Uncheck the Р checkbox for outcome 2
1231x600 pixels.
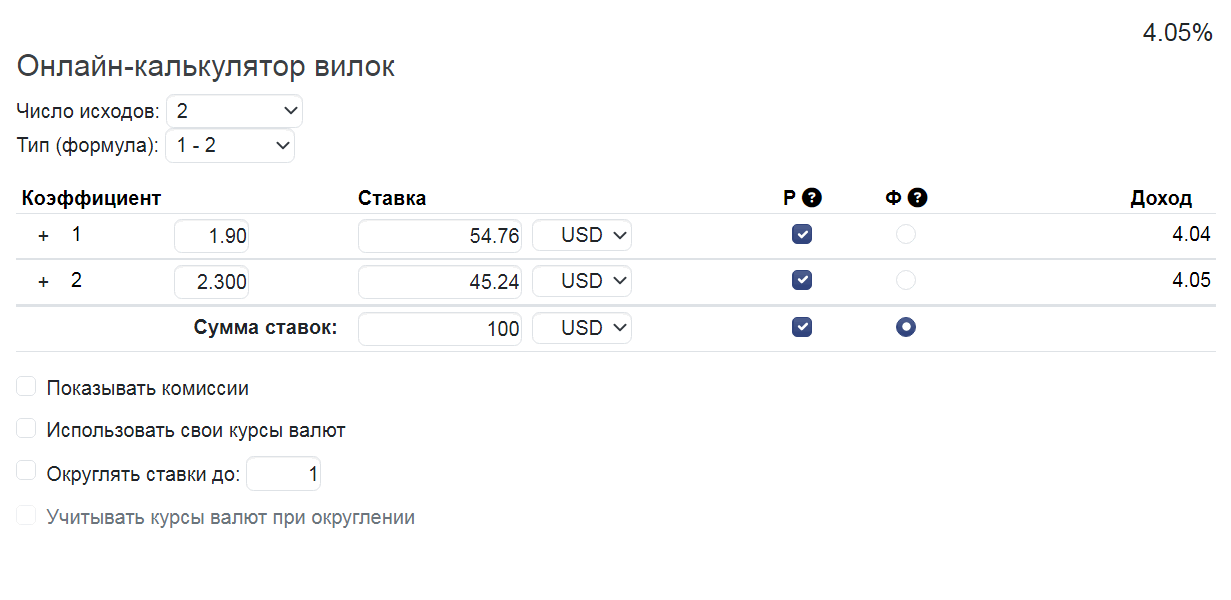click(x=802, y=280)
